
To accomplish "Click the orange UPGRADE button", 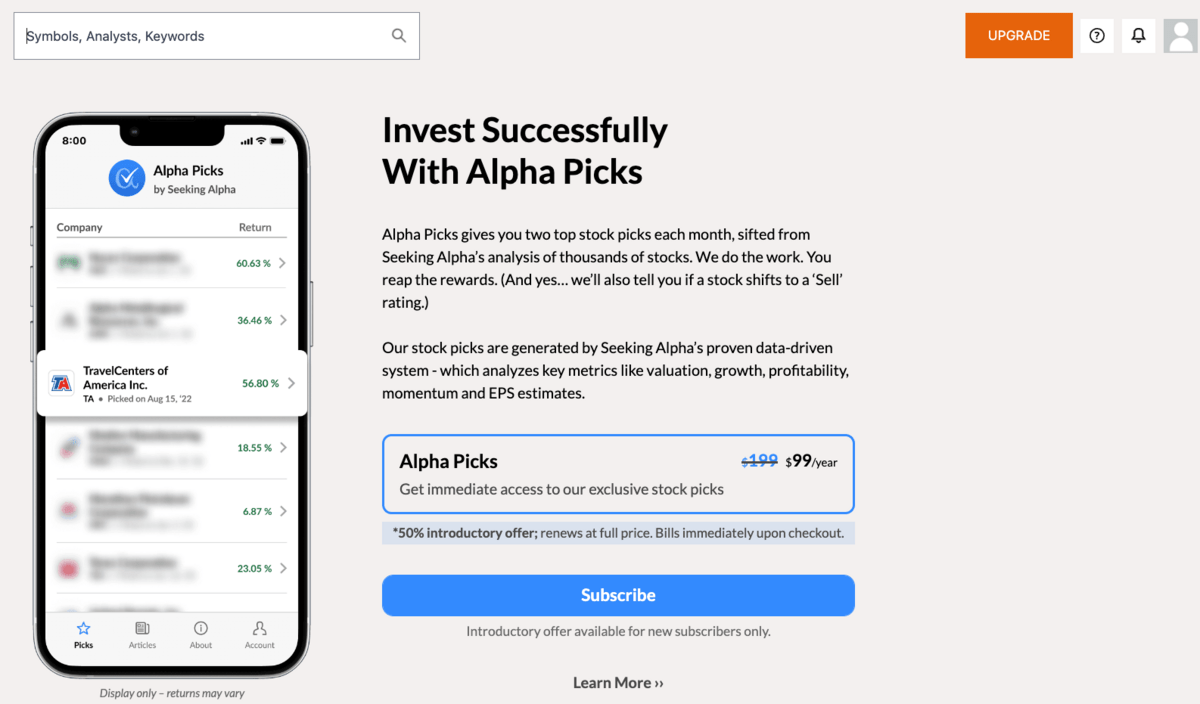I will coord(1019,36).
